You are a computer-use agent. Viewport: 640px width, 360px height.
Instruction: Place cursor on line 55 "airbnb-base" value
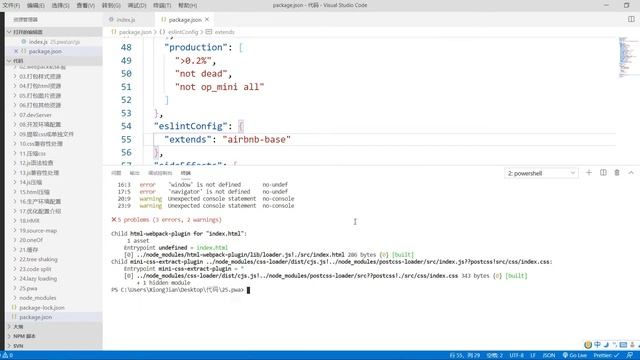point(256,139)
